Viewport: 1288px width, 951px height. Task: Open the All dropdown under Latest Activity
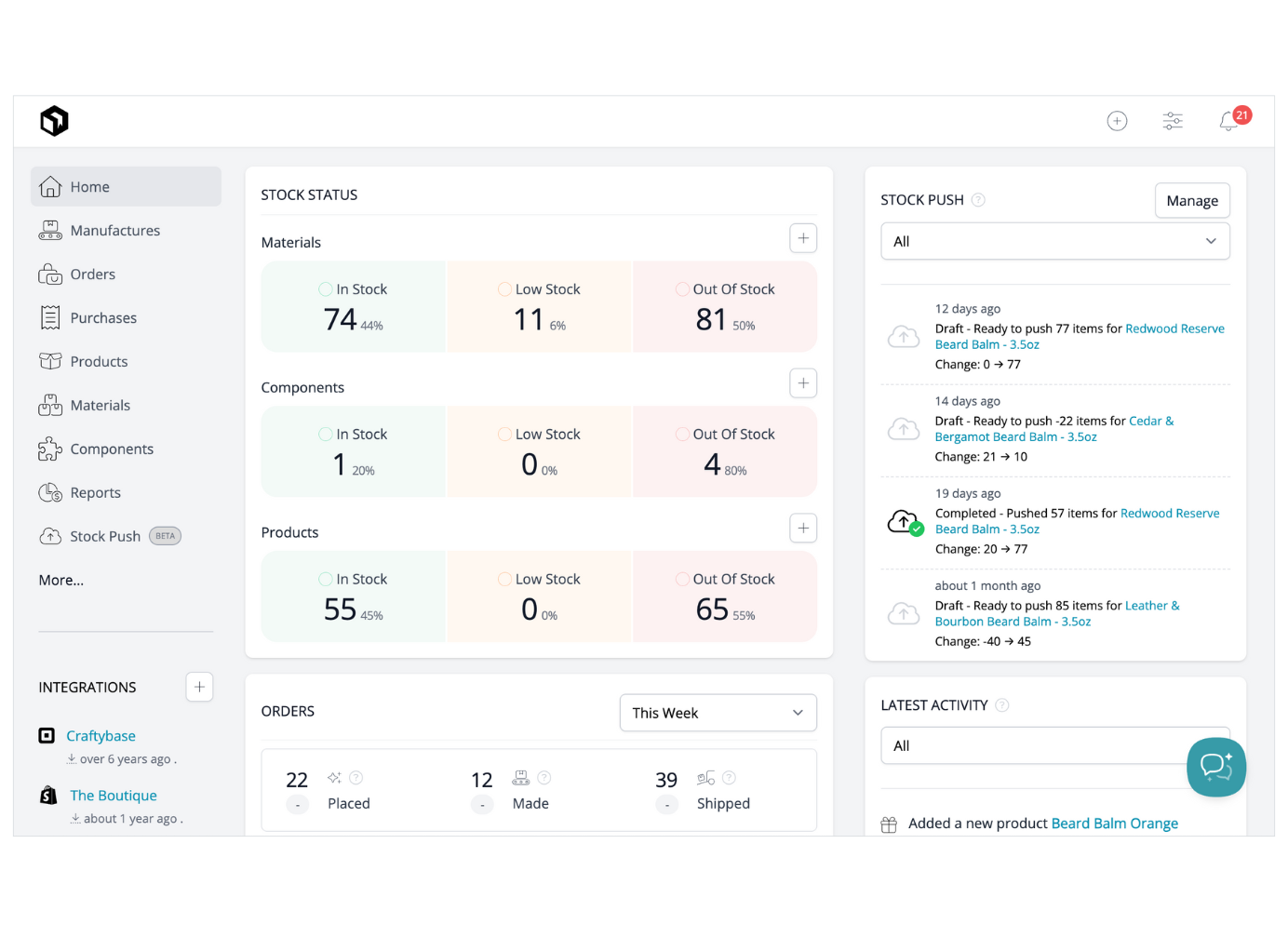point(1054,745)
